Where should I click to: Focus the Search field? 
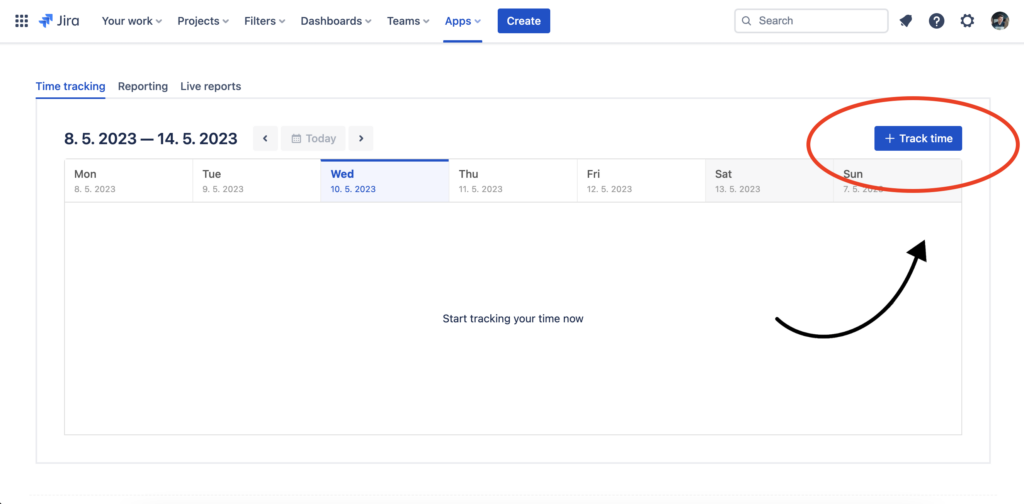811,21
